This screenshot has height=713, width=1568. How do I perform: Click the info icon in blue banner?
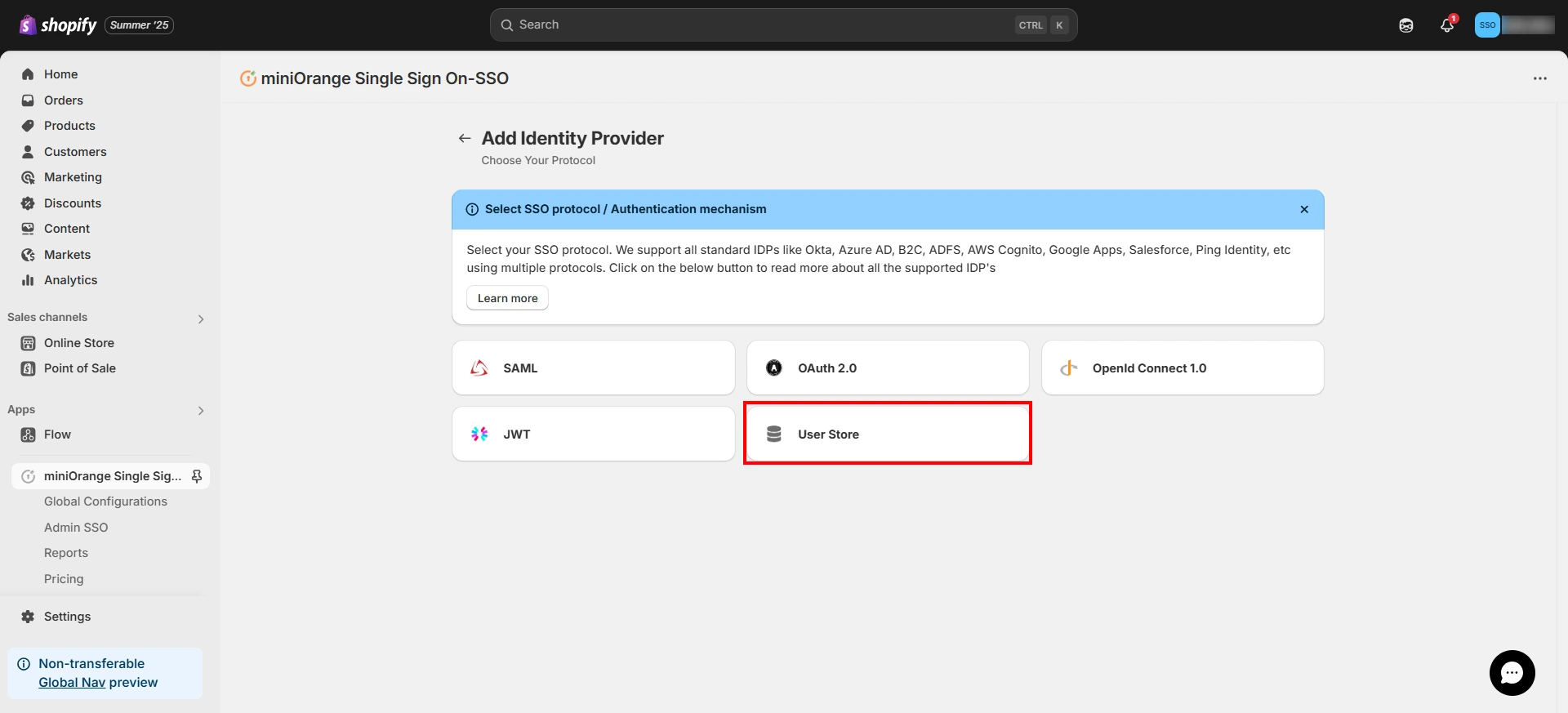[x=472, y=210]
